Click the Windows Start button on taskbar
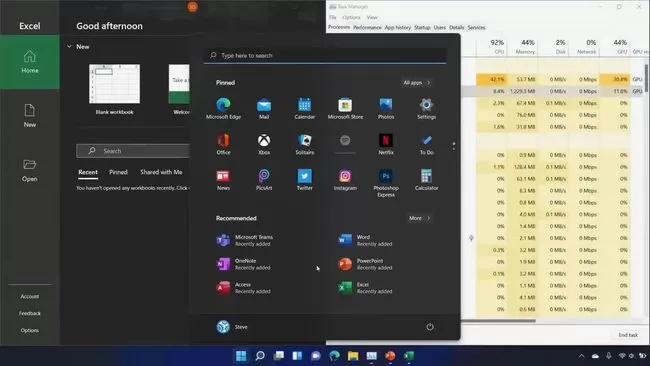Screen dimensions: 650x366 (241, 356)
